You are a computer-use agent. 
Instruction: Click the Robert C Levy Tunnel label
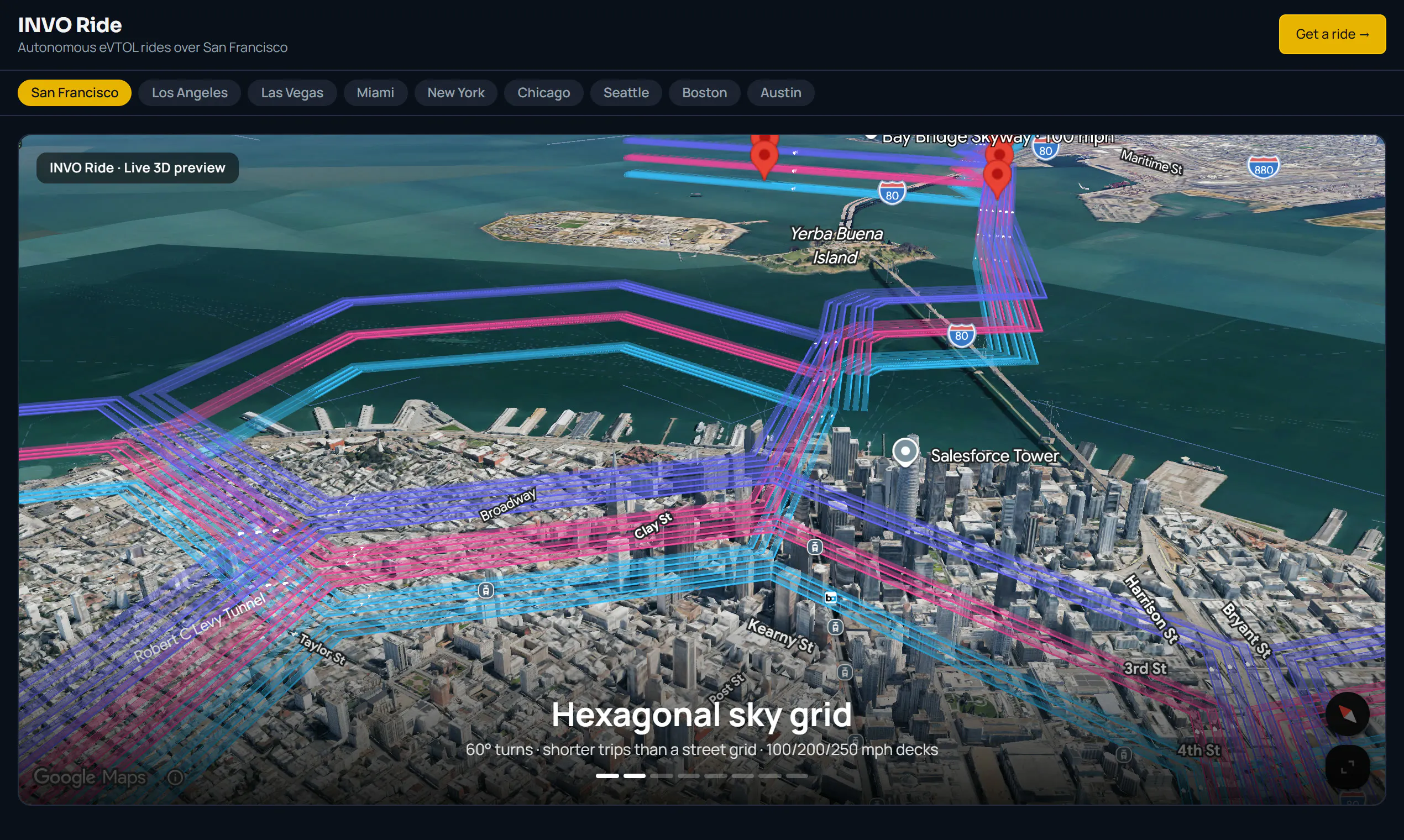click(x=200, y=628)
